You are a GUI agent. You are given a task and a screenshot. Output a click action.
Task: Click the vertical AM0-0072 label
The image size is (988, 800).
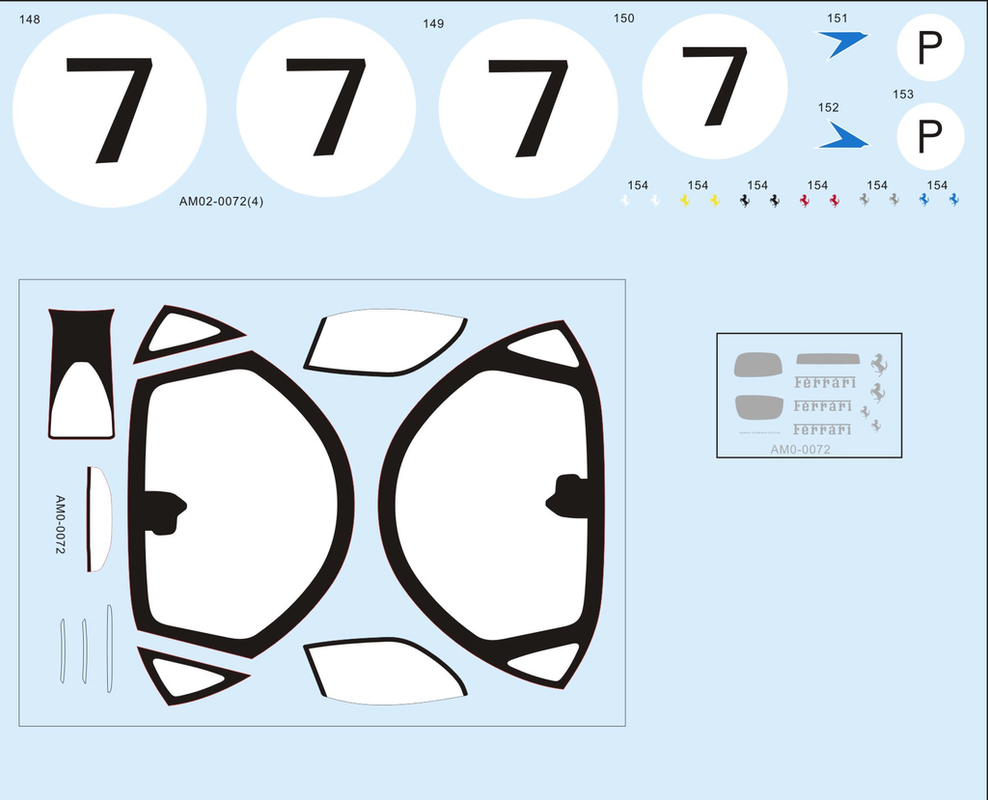pyautogui.click(x=60, y=524)
